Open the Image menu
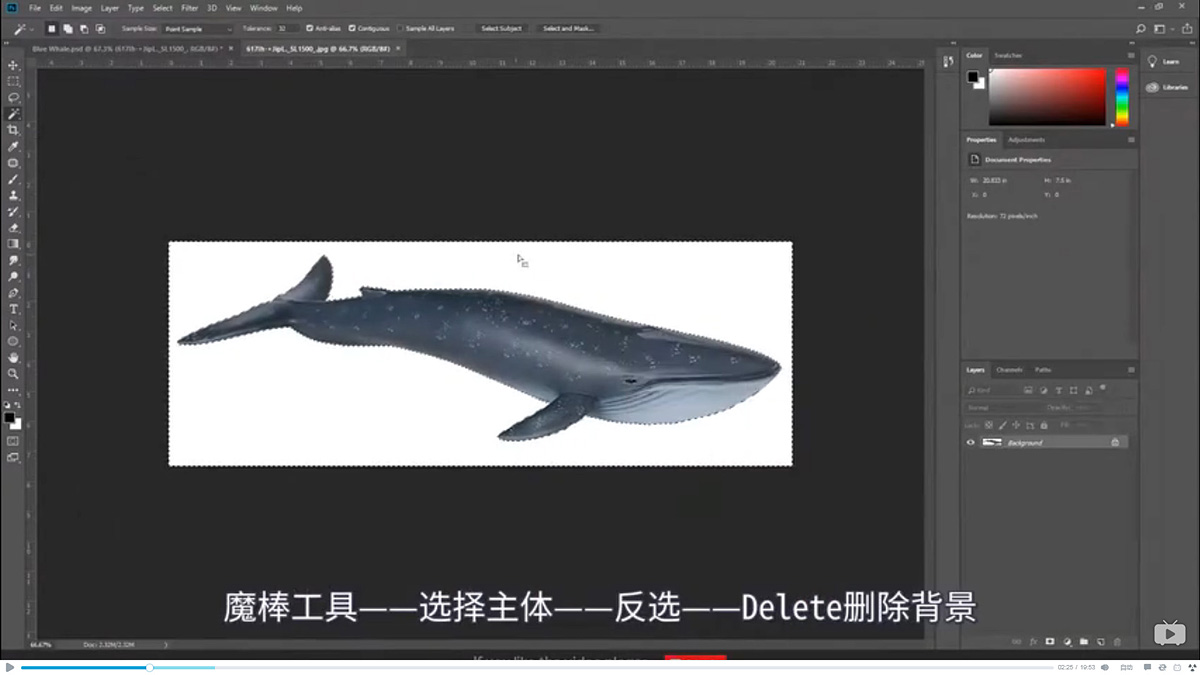 click(81, 7)
